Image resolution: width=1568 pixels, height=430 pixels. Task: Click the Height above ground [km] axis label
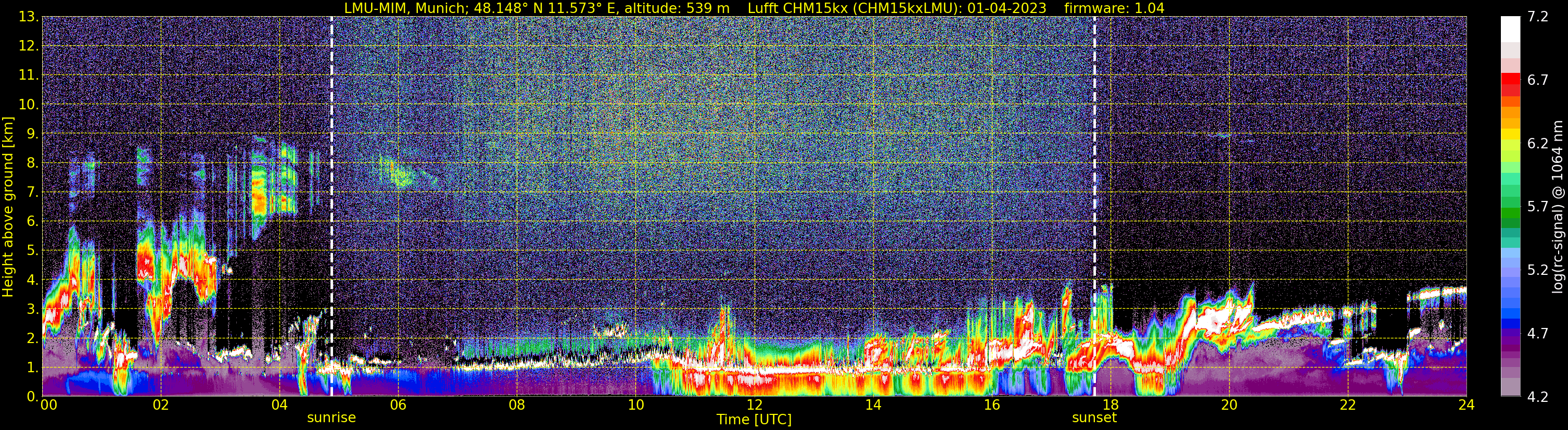(8, 207)
